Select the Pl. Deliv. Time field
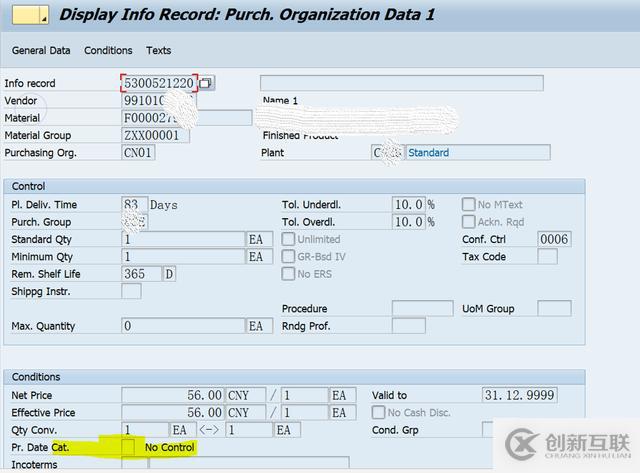Screen dimensions: 640x473 (135, 204)
